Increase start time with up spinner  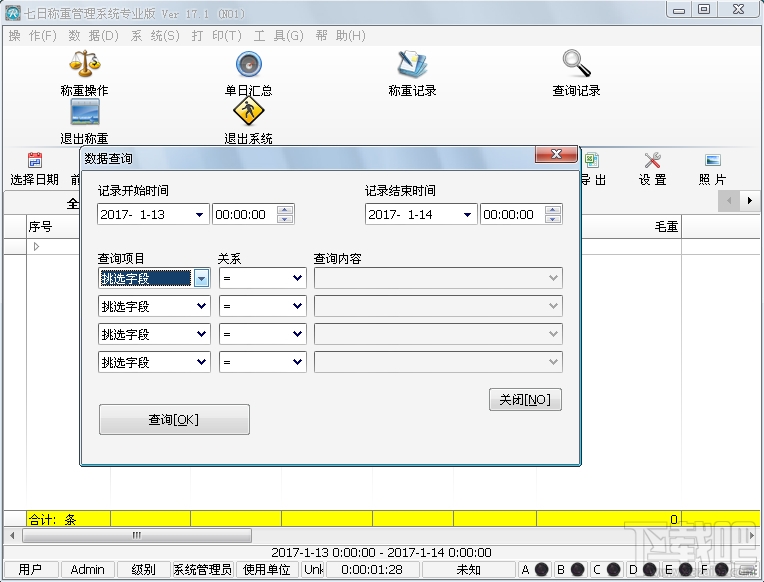tap(285, 210)
